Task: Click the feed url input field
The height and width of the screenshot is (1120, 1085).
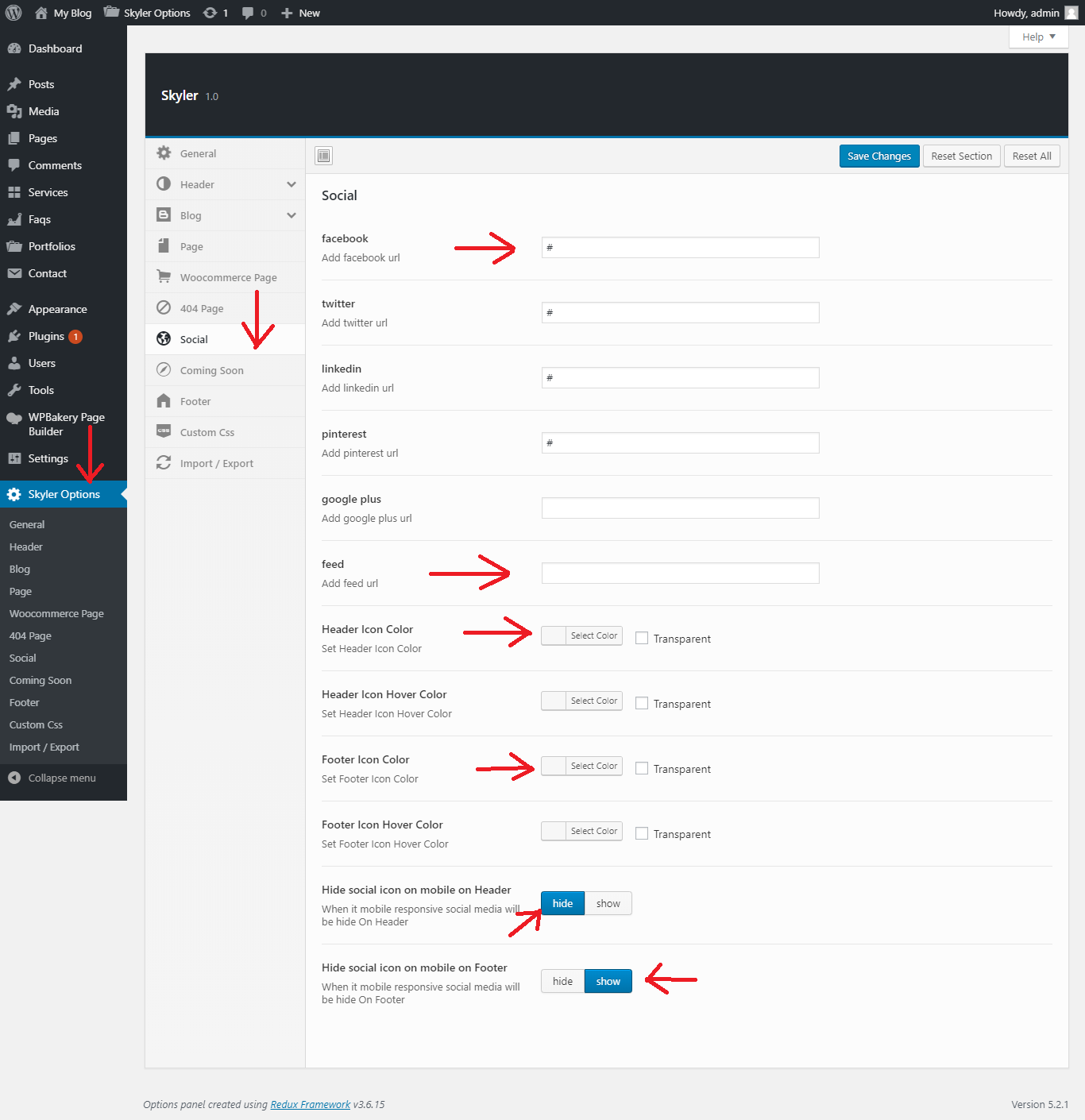Action: pyautogui.click(x=681, y=573)
